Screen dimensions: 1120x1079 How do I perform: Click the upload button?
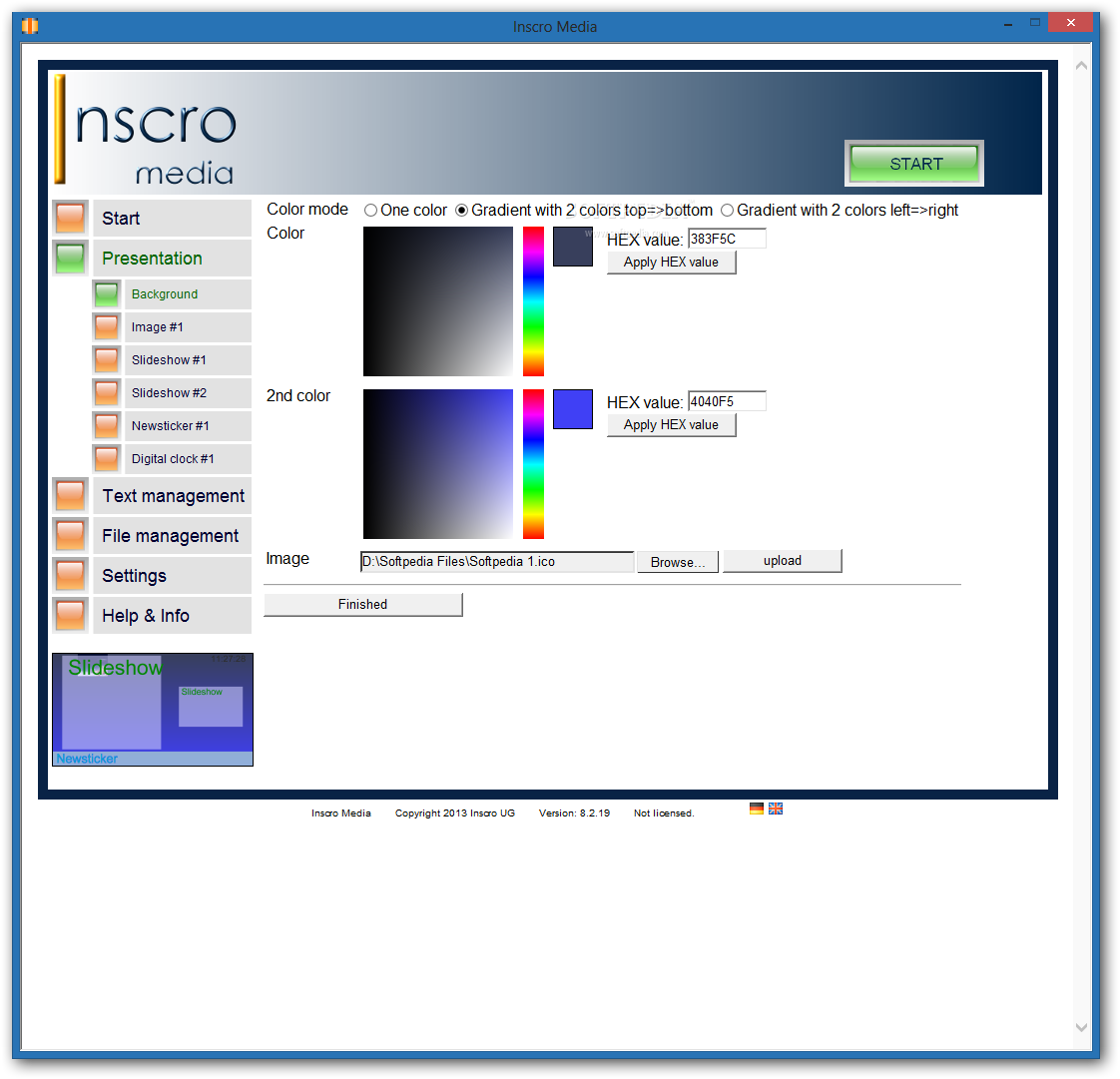(783, 561)
